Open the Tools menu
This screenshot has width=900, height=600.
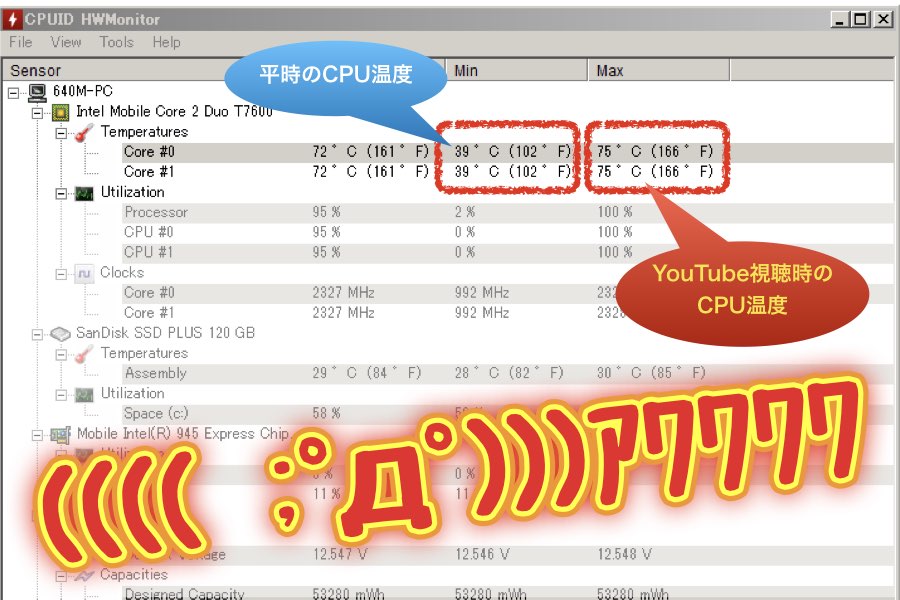(117, 42)
